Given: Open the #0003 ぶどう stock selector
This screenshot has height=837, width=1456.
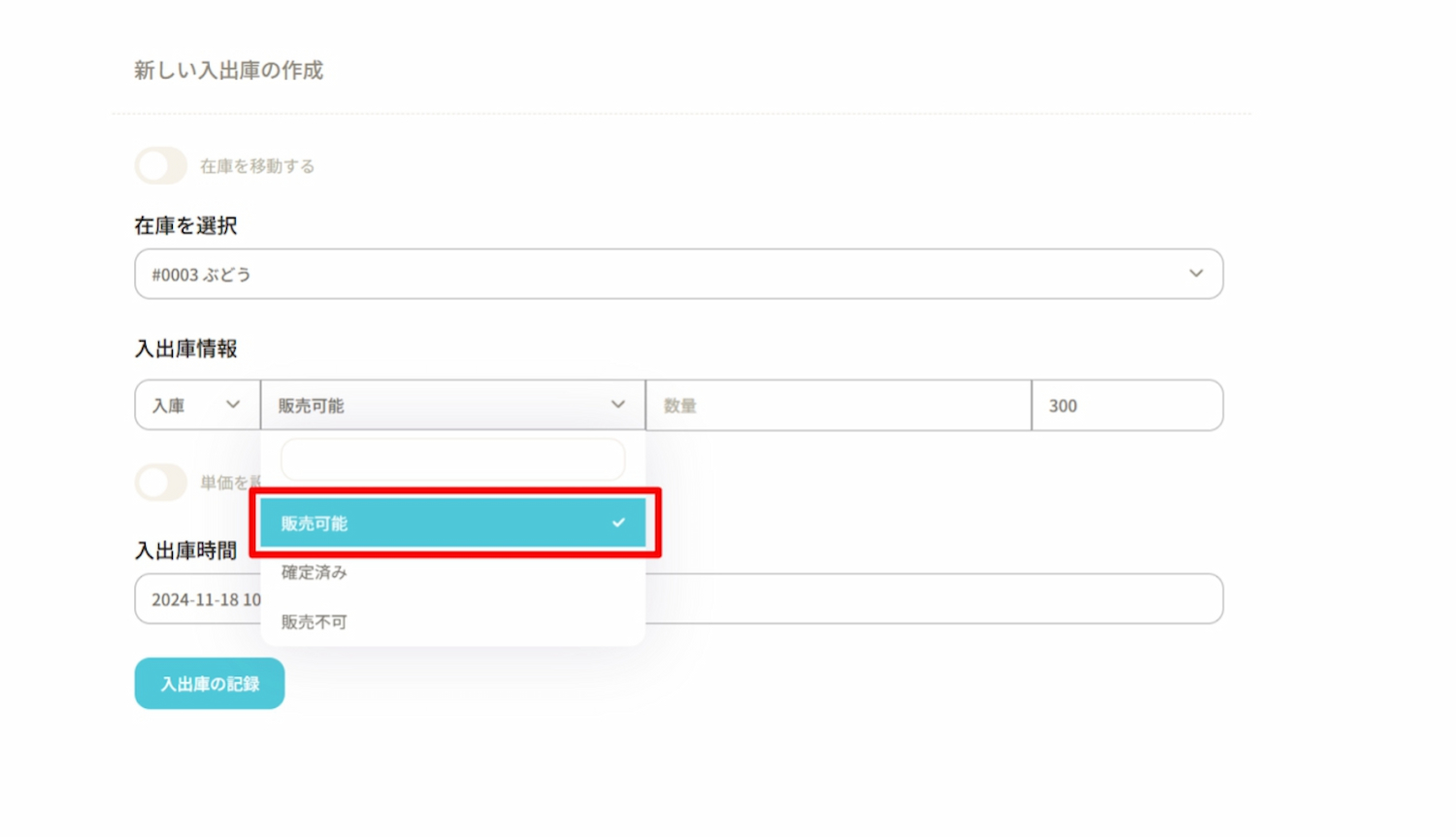Looking at the screenshot, I should (660, 275).
